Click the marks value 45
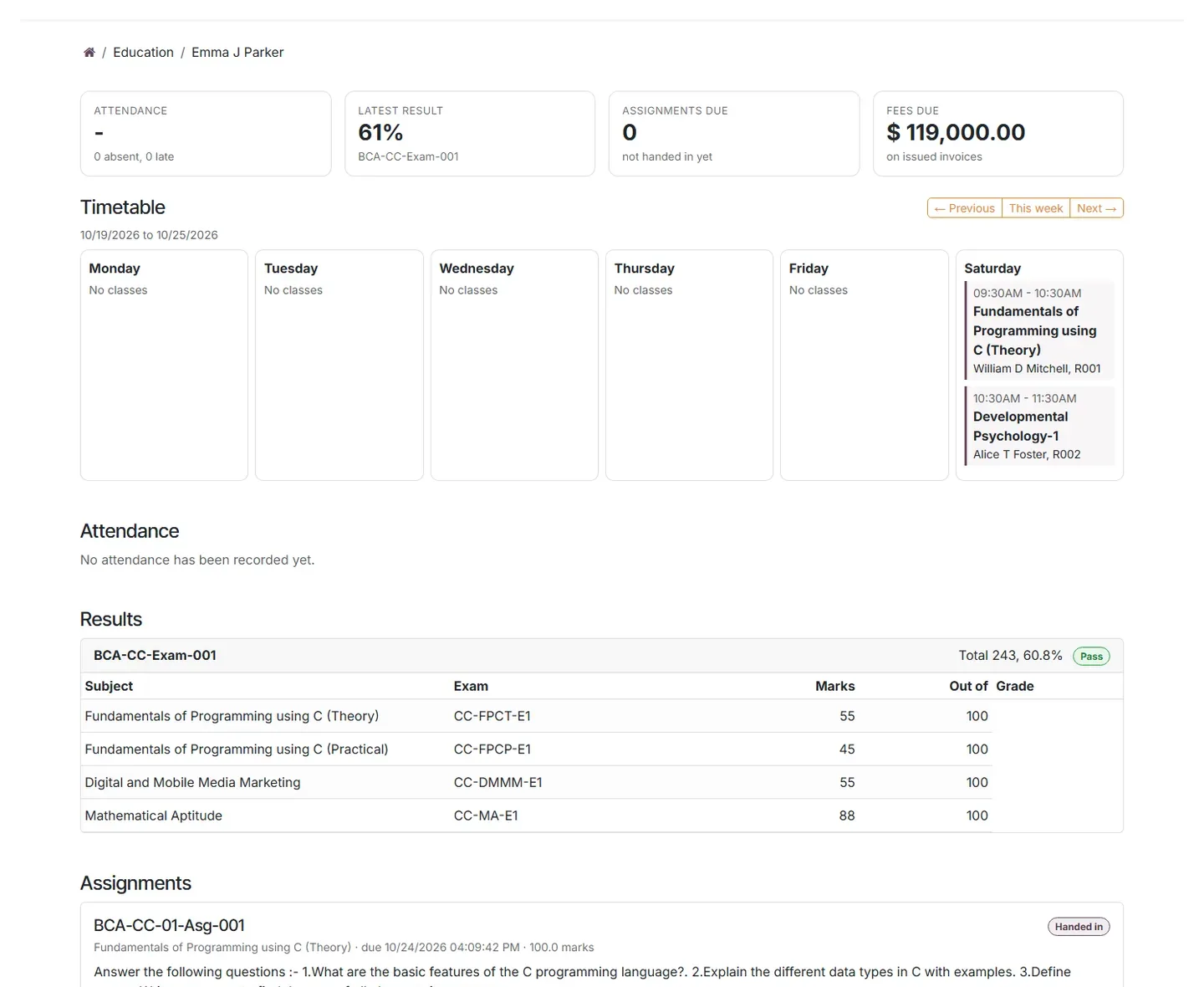Viewport: 1204px width, 987px height. (847, 749)
